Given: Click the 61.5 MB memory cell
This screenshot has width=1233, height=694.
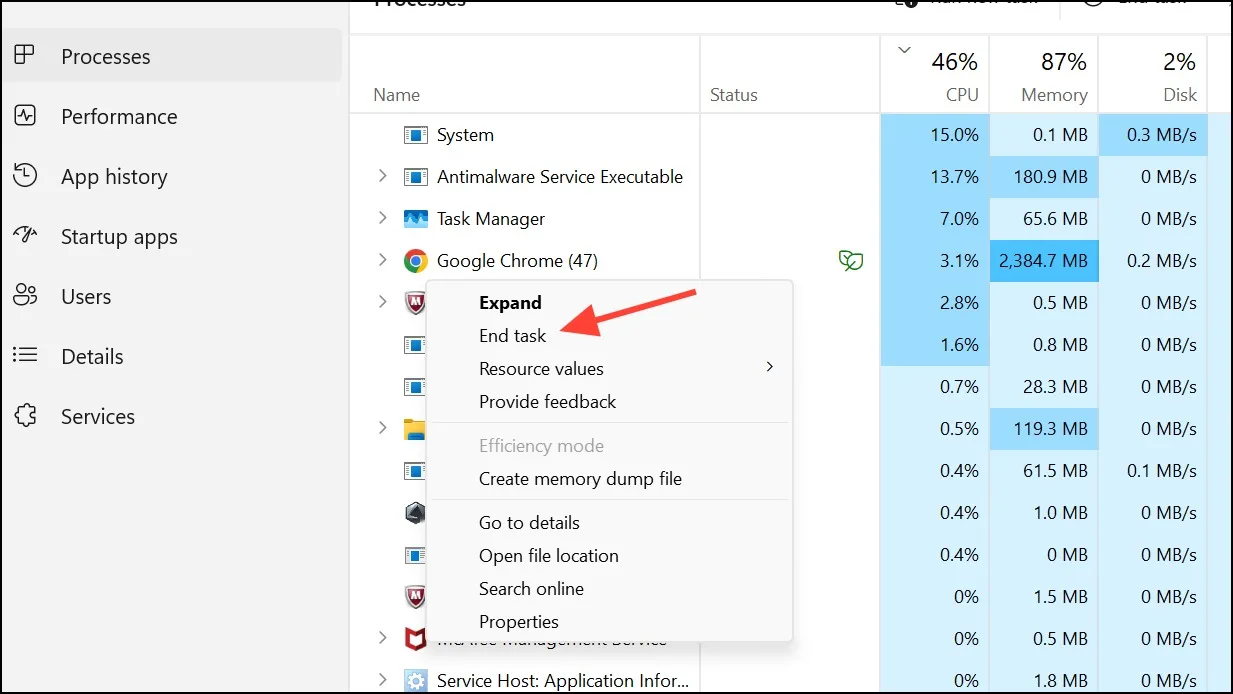Looking at the screenshot, I should 1044,471.
